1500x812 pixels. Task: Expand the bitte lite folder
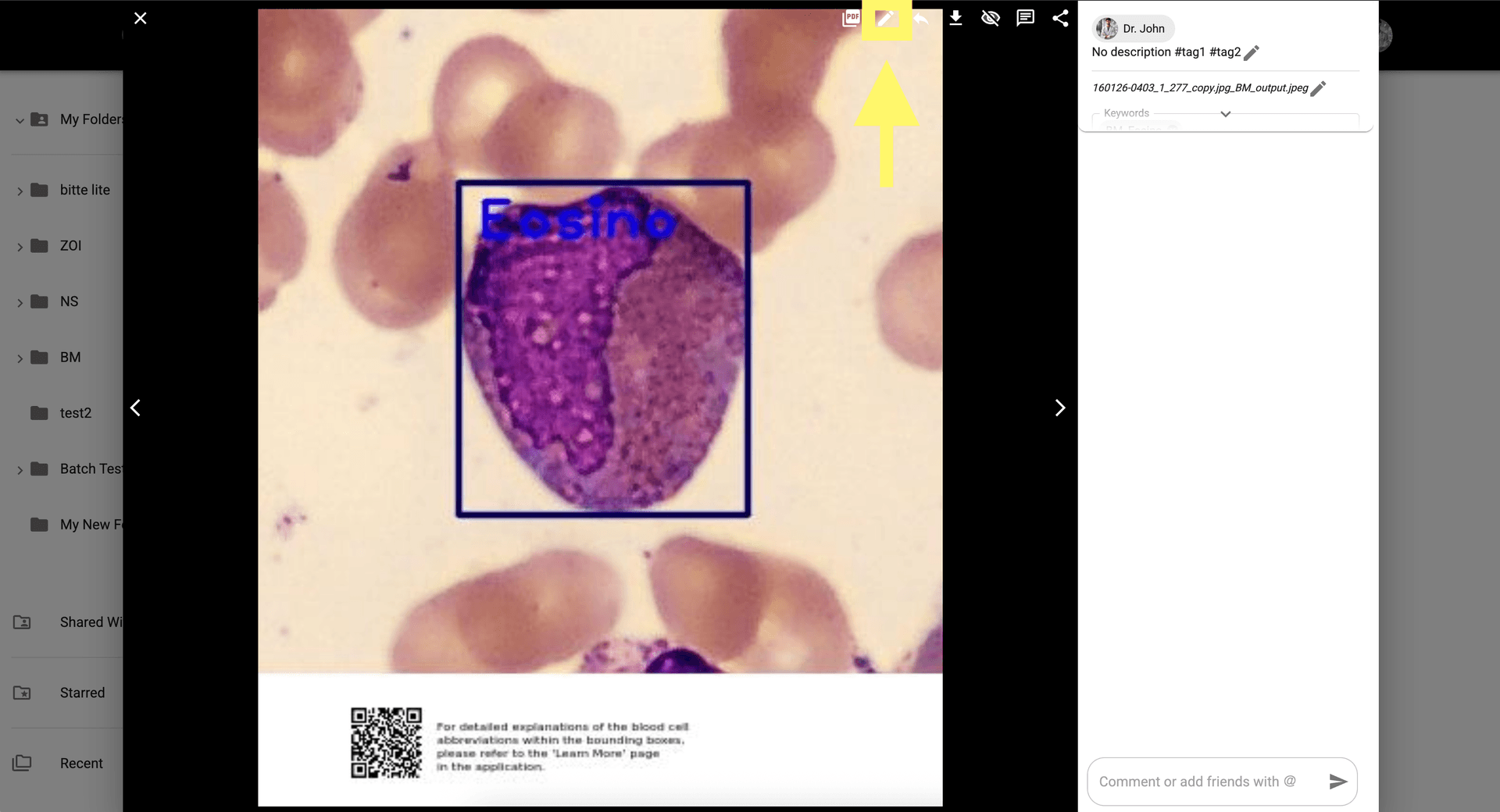20,191
